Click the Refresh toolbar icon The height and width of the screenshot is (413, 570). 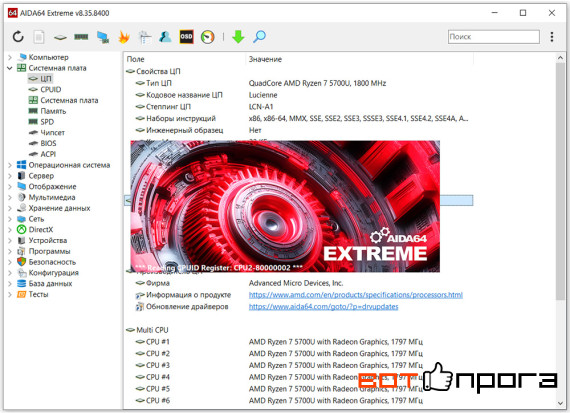(x=18, y=37)
